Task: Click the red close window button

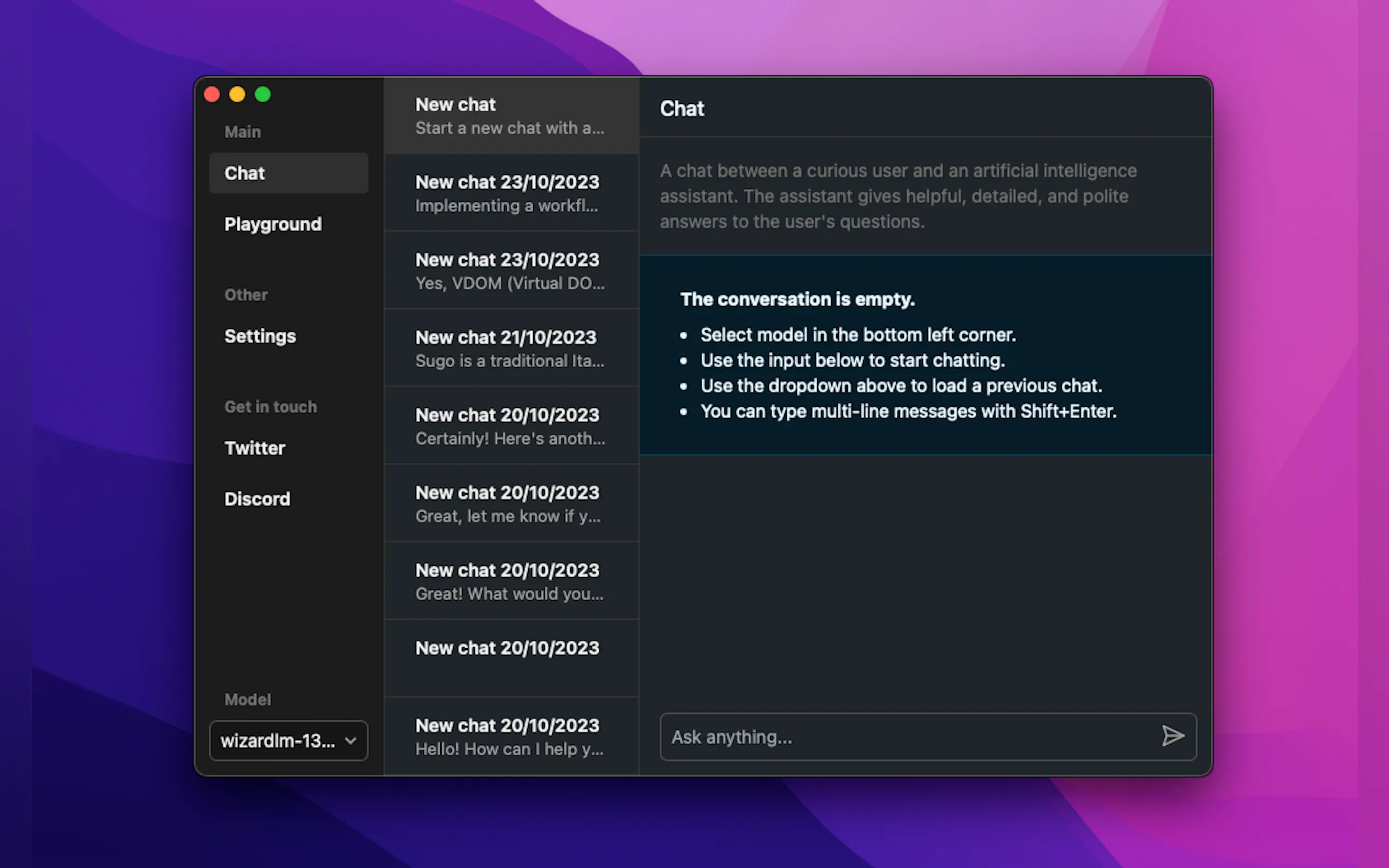Action: click(x=212, y=94)
